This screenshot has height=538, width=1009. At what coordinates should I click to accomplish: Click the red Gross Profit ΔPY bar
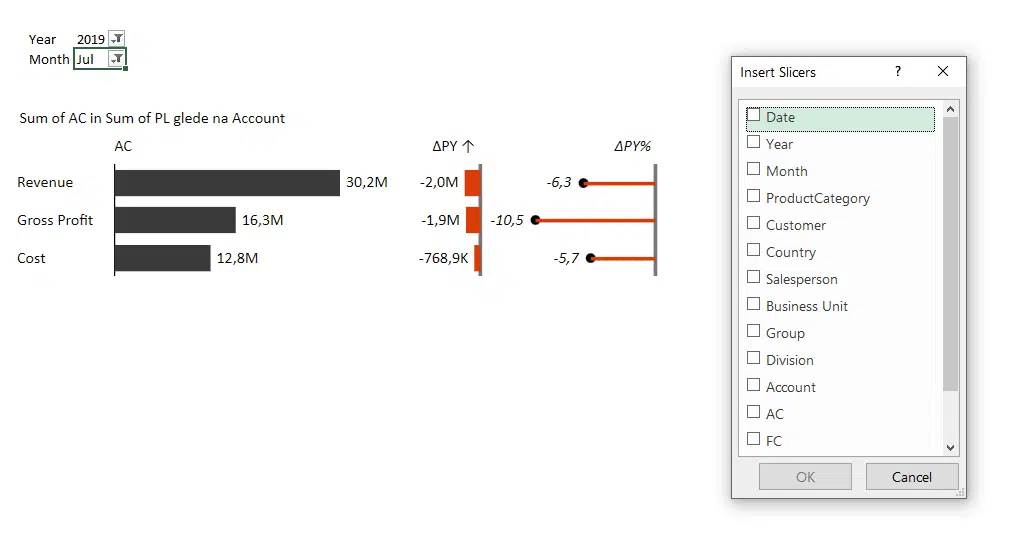473,220
